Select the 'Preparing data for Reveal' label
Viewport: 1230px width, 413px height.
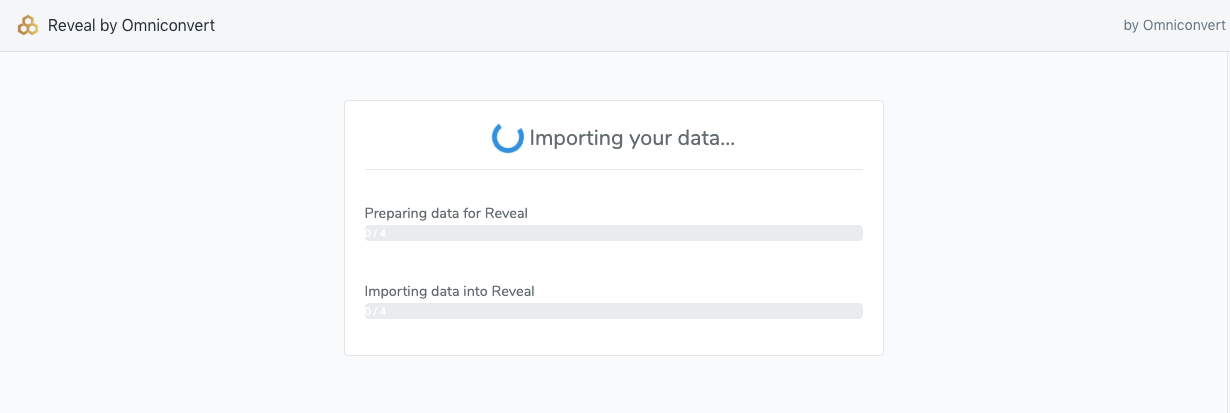click(446, 213)
